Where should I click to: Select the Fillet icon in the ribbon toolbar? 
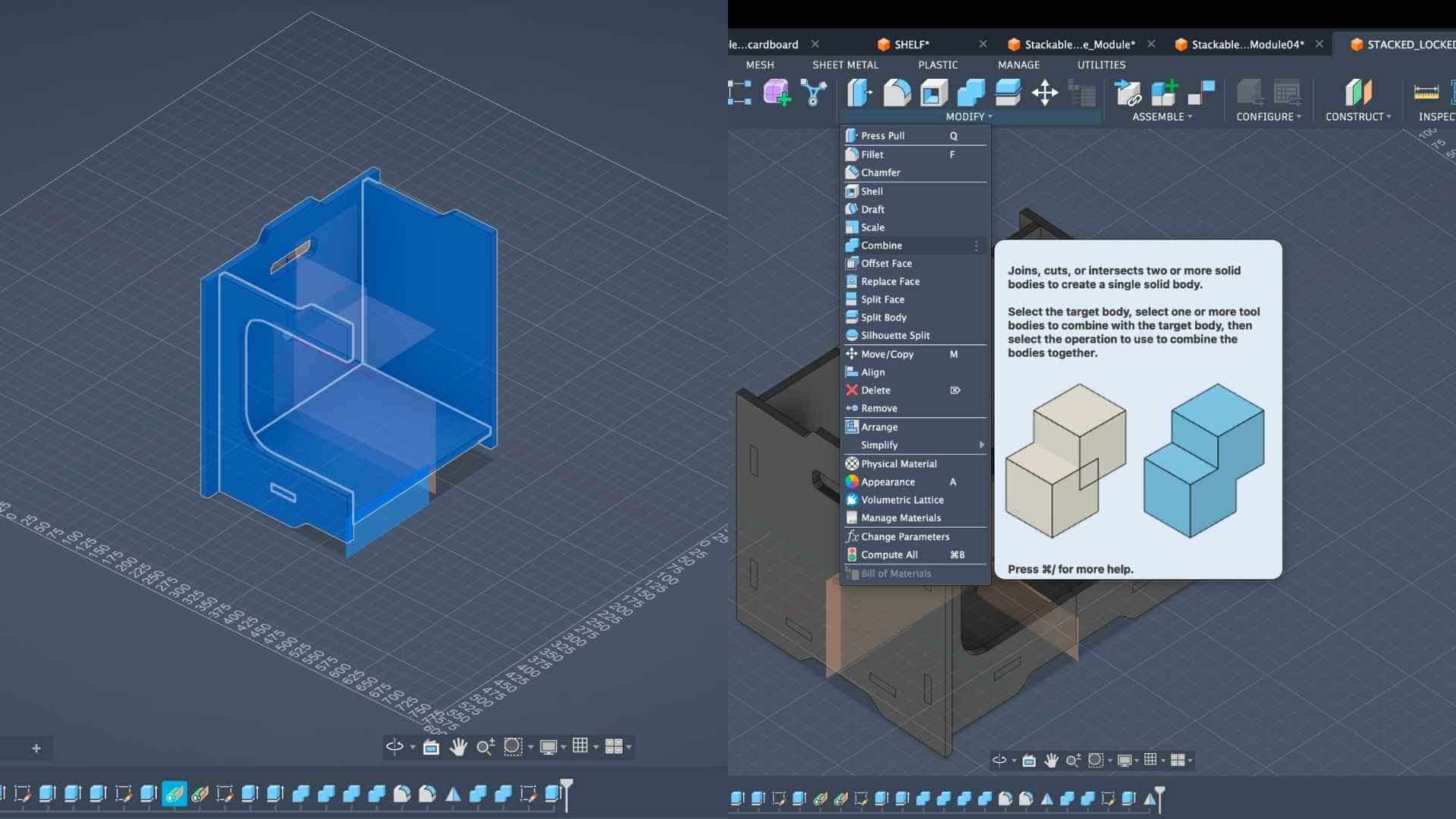[896, 93]
